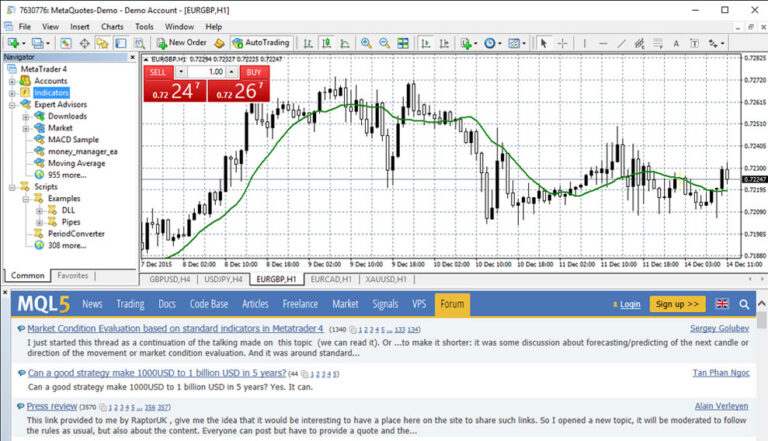Open Sergey Golubev author link
The height and width of the screenshot is (441, 768).
point(720,328)
